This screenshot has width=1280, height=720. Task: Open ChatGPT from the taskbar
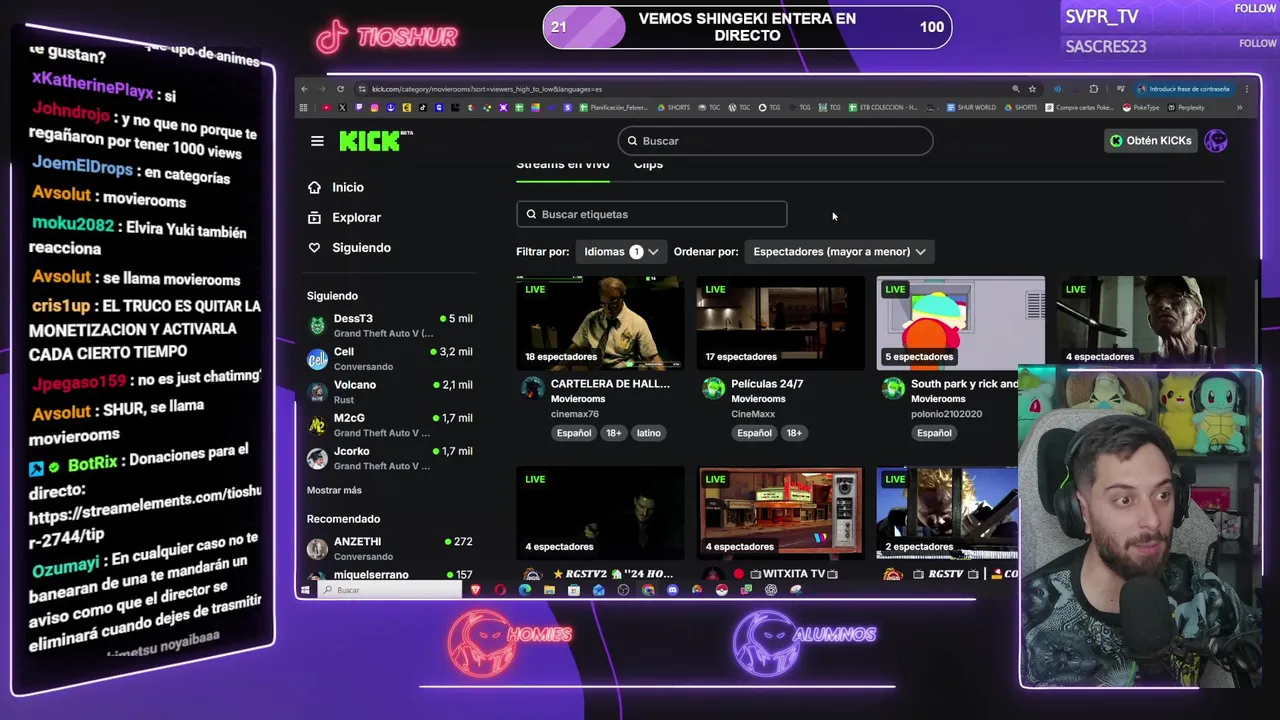click(x=771, y=590)
